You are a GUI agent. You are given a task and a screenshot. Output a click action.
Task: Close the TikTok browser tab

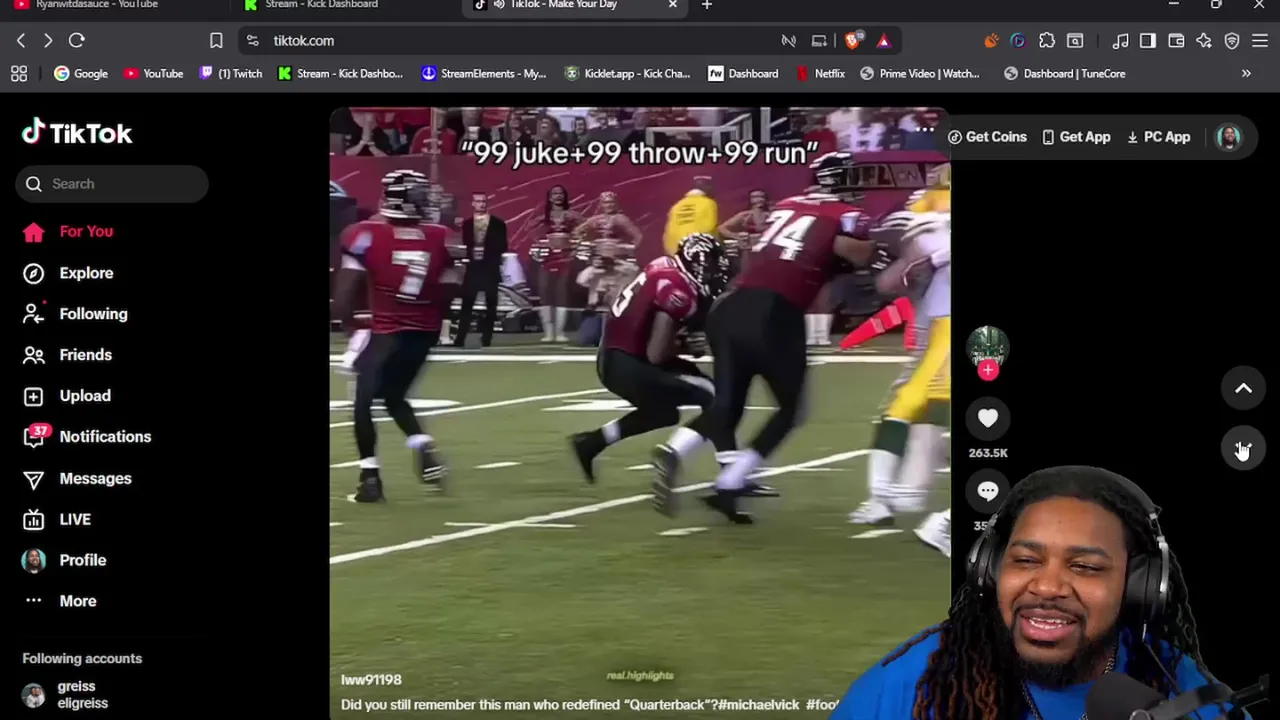point(673,5)
